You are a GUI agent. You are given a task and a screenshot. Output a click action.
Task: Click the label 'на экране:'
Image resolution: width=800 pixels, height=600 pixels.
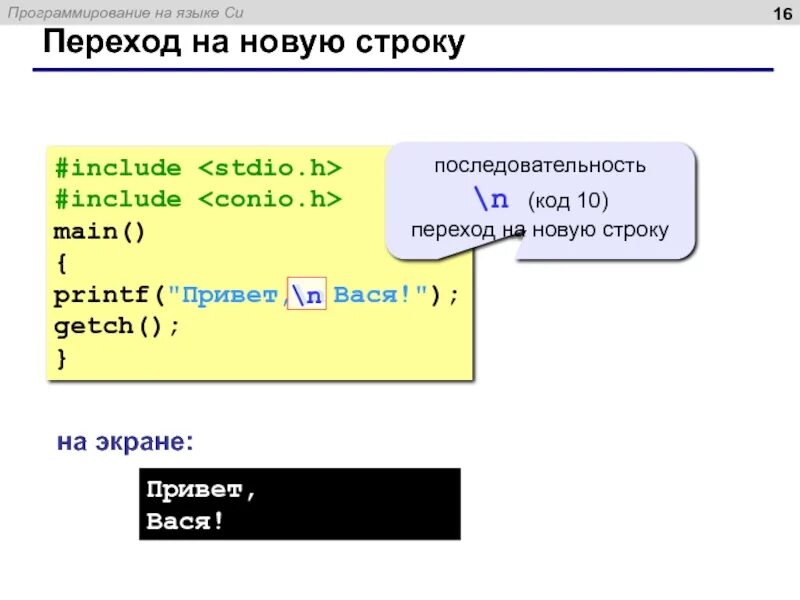point(125,441)
